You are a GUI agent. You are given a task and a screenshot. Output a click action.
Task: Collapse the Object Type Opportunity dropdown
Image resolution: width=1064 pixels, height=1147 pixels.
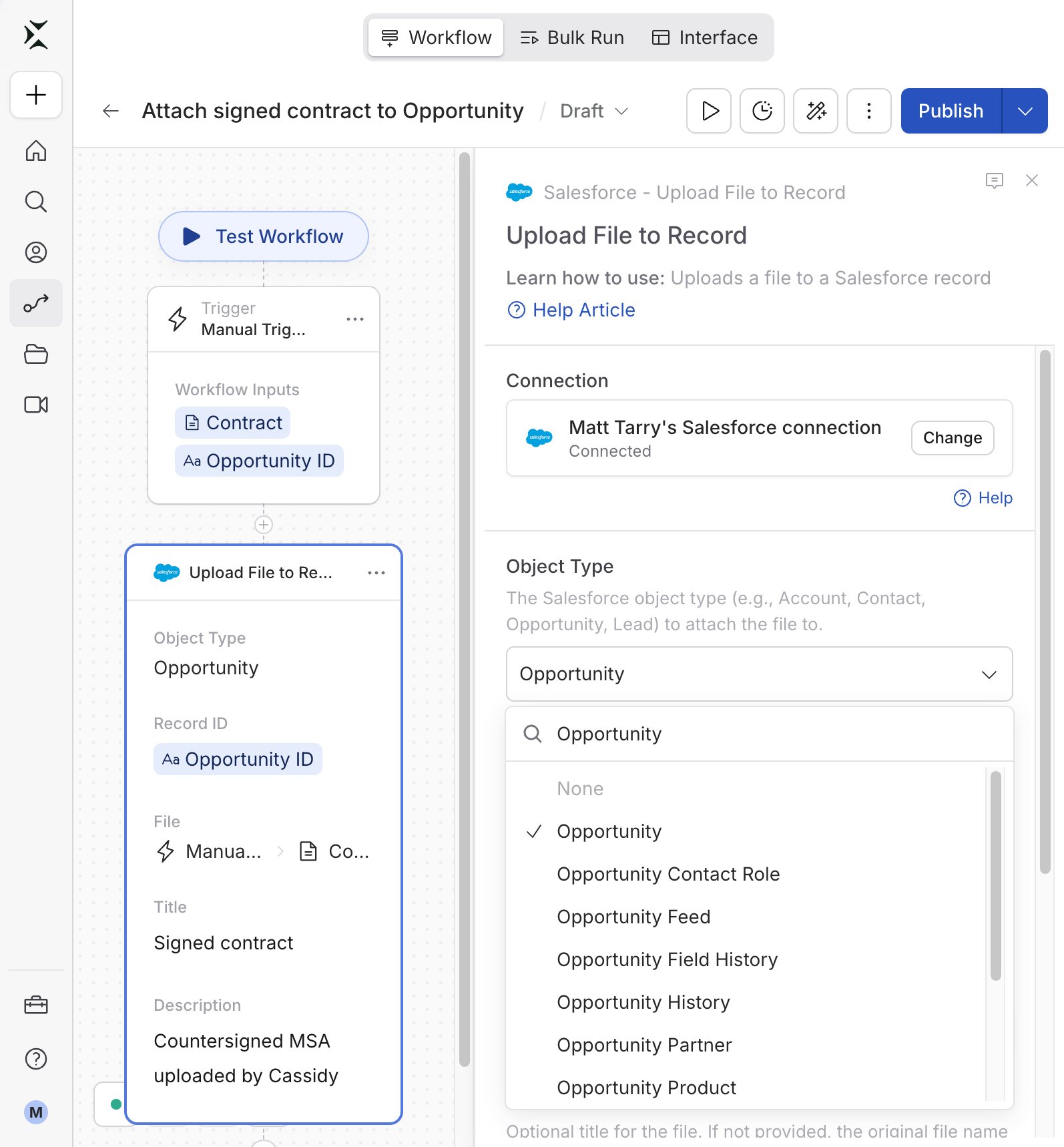coord(760,674)
